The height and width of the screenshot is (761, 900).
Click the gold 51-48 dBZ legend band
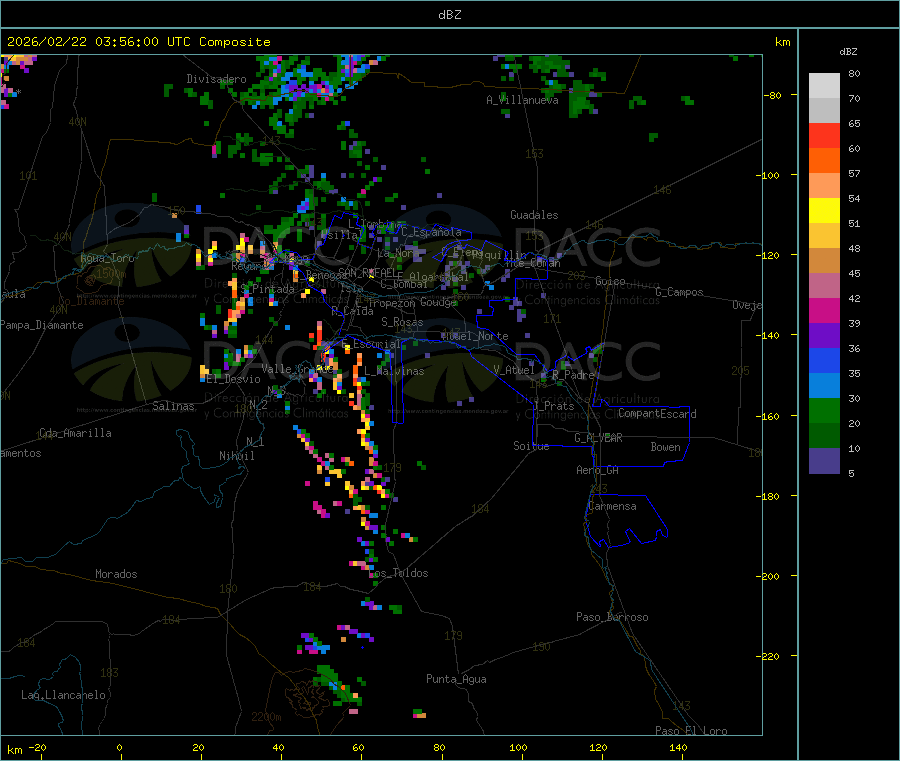pyautogui.click(x=824, y=236)
